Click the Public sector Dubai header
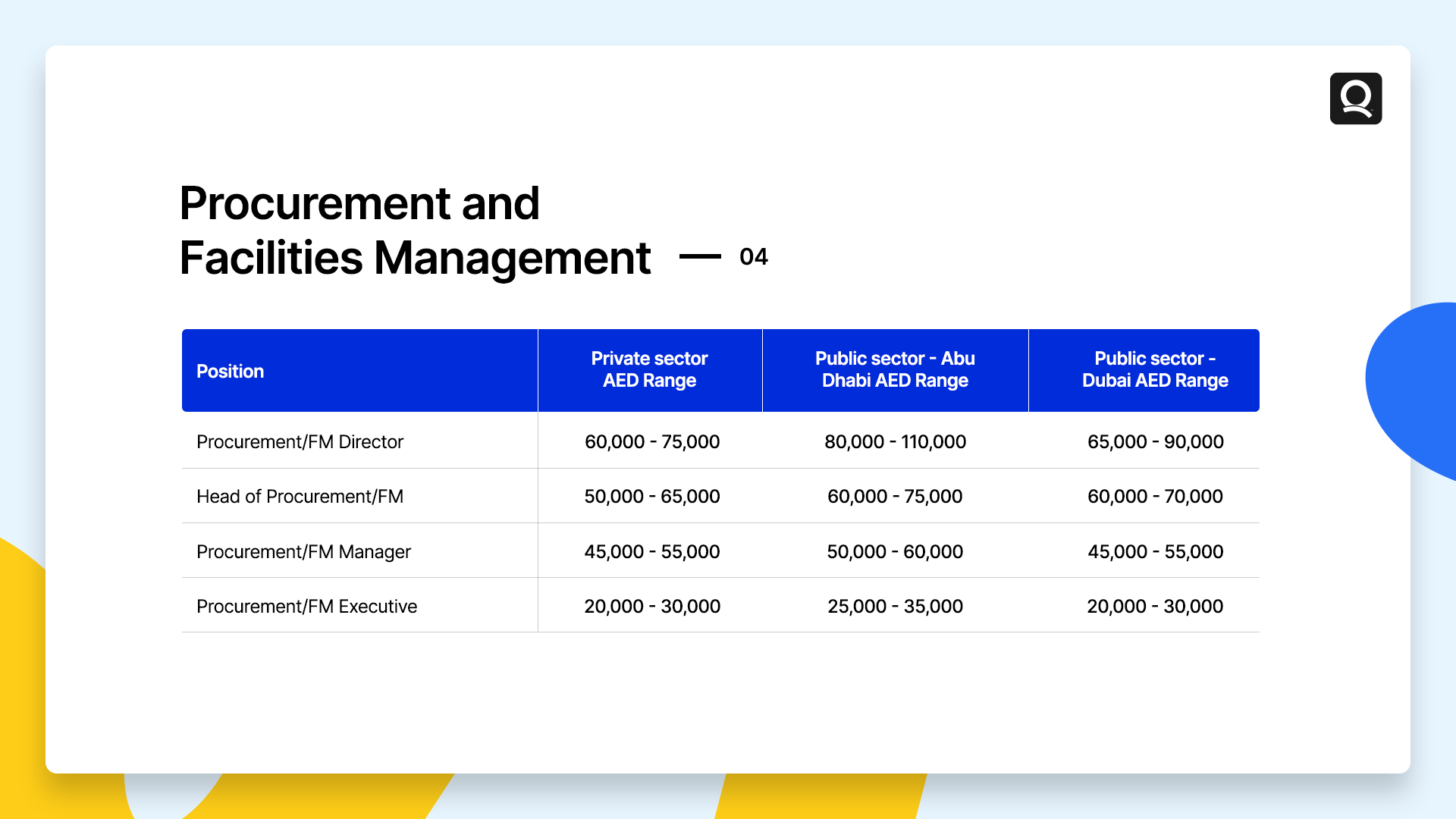1456x819 pixels. (x=1154, y=369)
